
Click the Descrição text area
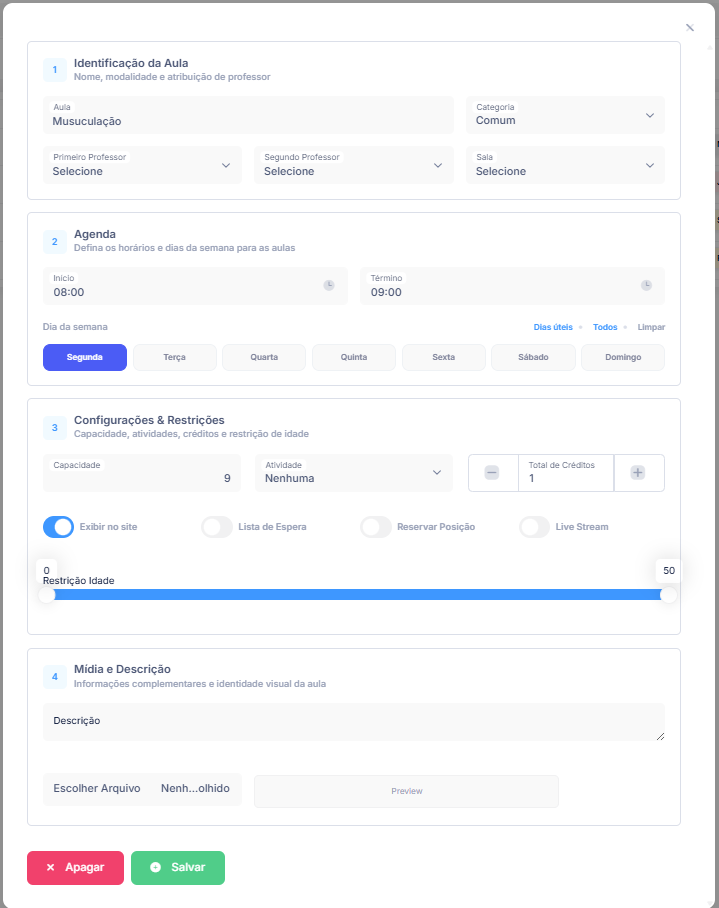[354, 722]
